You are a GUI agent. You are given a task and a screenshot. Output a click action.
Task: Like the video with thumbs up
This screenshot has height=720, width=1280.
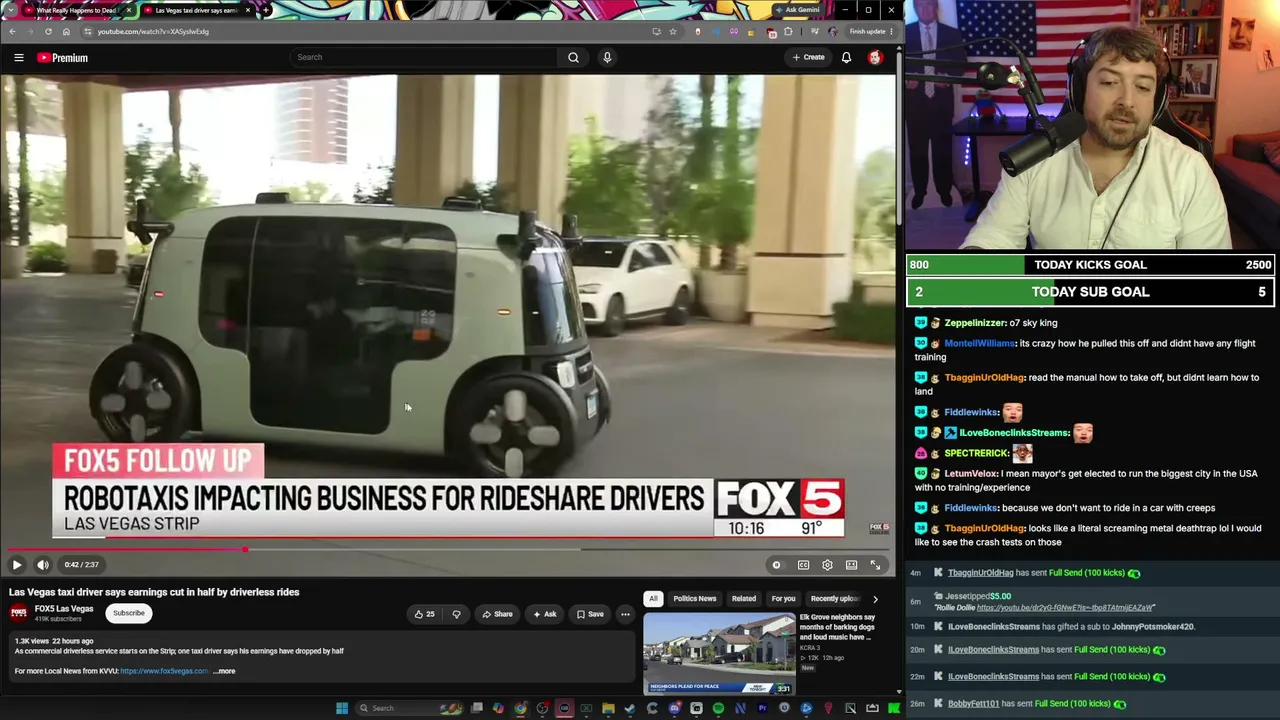[425, 614]
